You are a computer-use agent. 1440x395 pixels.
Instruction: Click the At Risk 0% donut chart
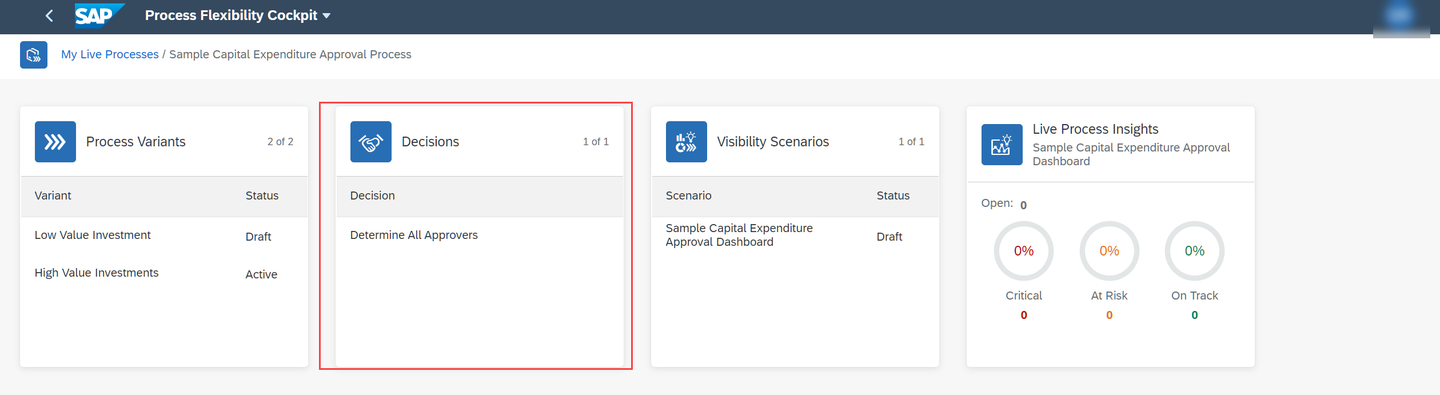pos(1109,251)
